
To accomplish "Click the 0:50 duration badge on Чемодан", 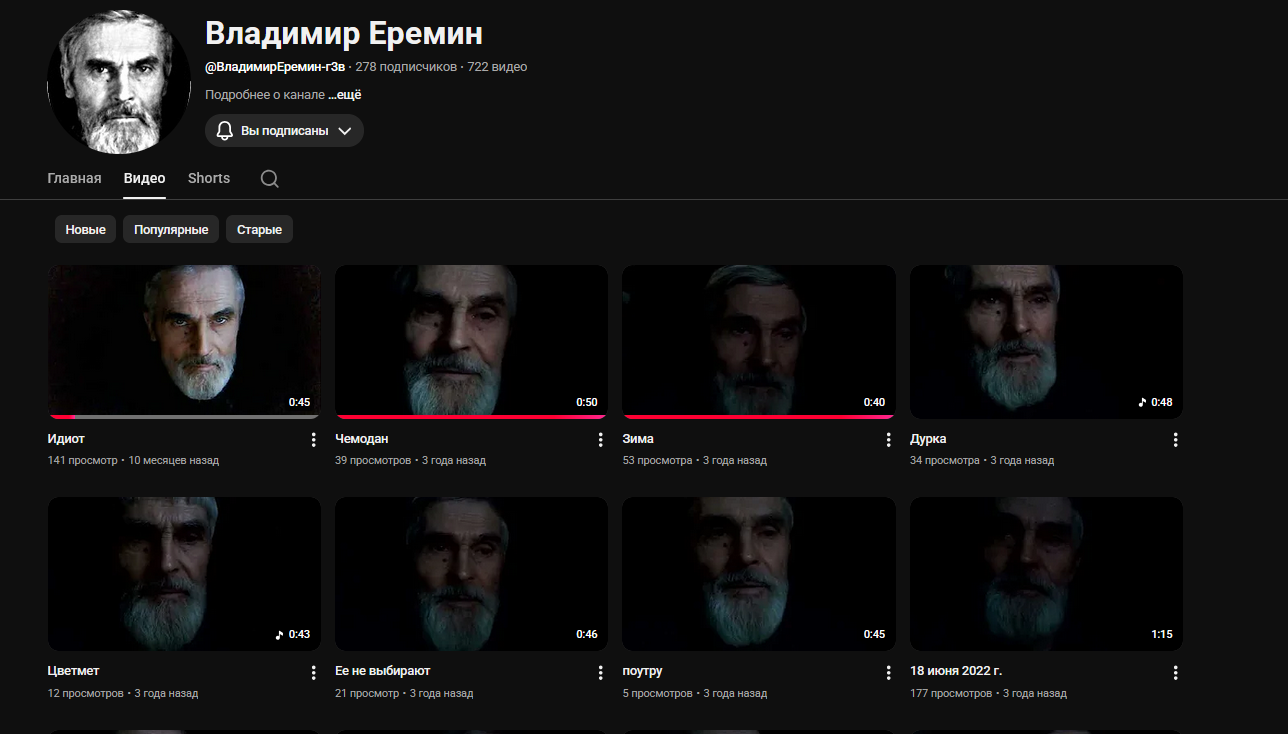I will tap(587, 402).
